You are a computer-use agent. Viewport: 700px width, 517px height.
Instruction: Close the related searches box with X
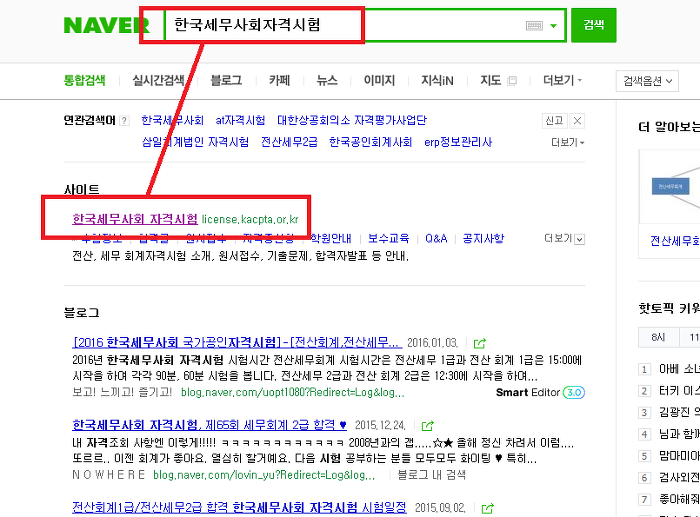click(x=577, y=121)
